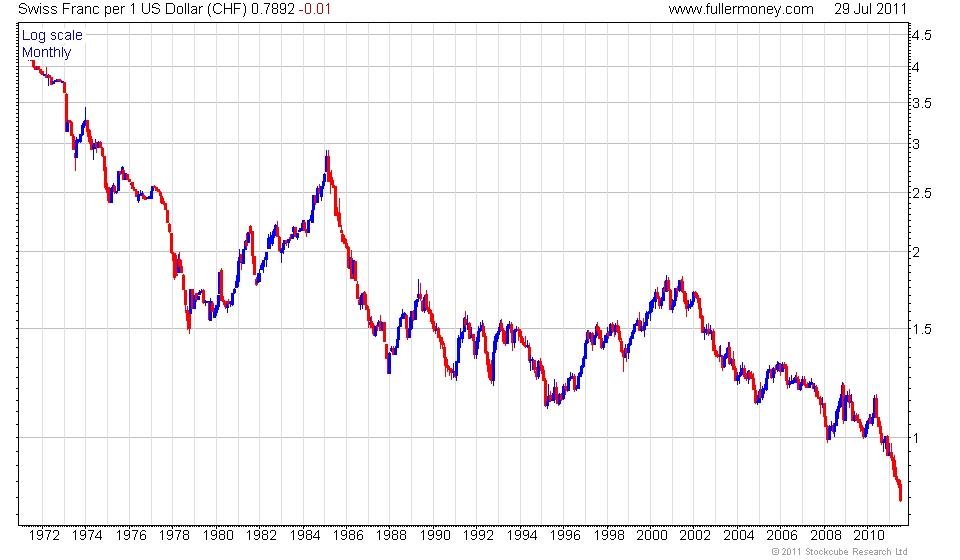Image resolution: width=960 pixels, height=560 pixels.
Task: Click the 1 y-axis label
Action: click(x=916, y=438)
